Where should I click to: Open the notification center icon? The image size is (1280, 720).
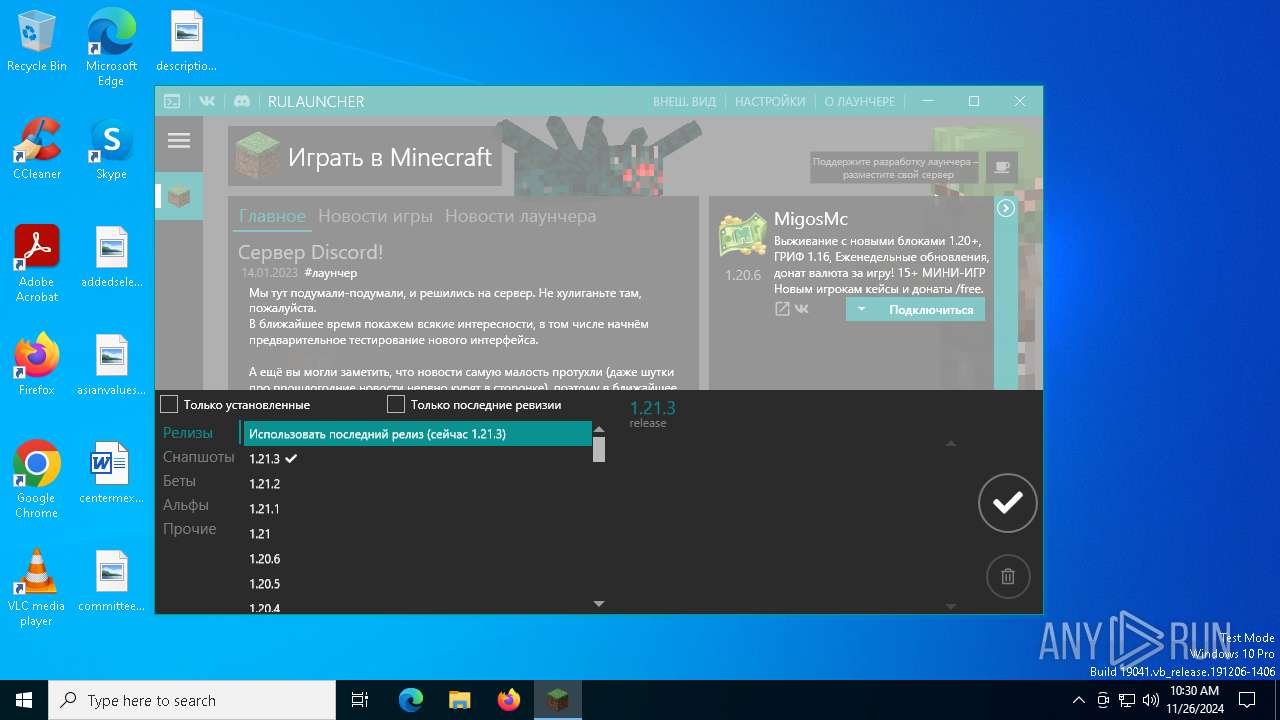[x=1247, y=700]
